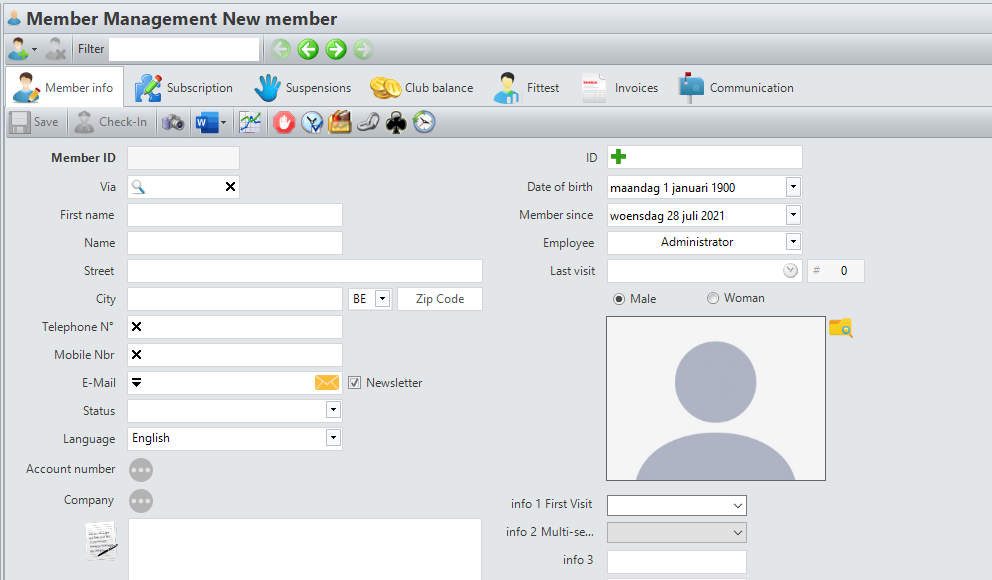Select the Woman radio button
992x580 pixels.
[x=713, y=298]
